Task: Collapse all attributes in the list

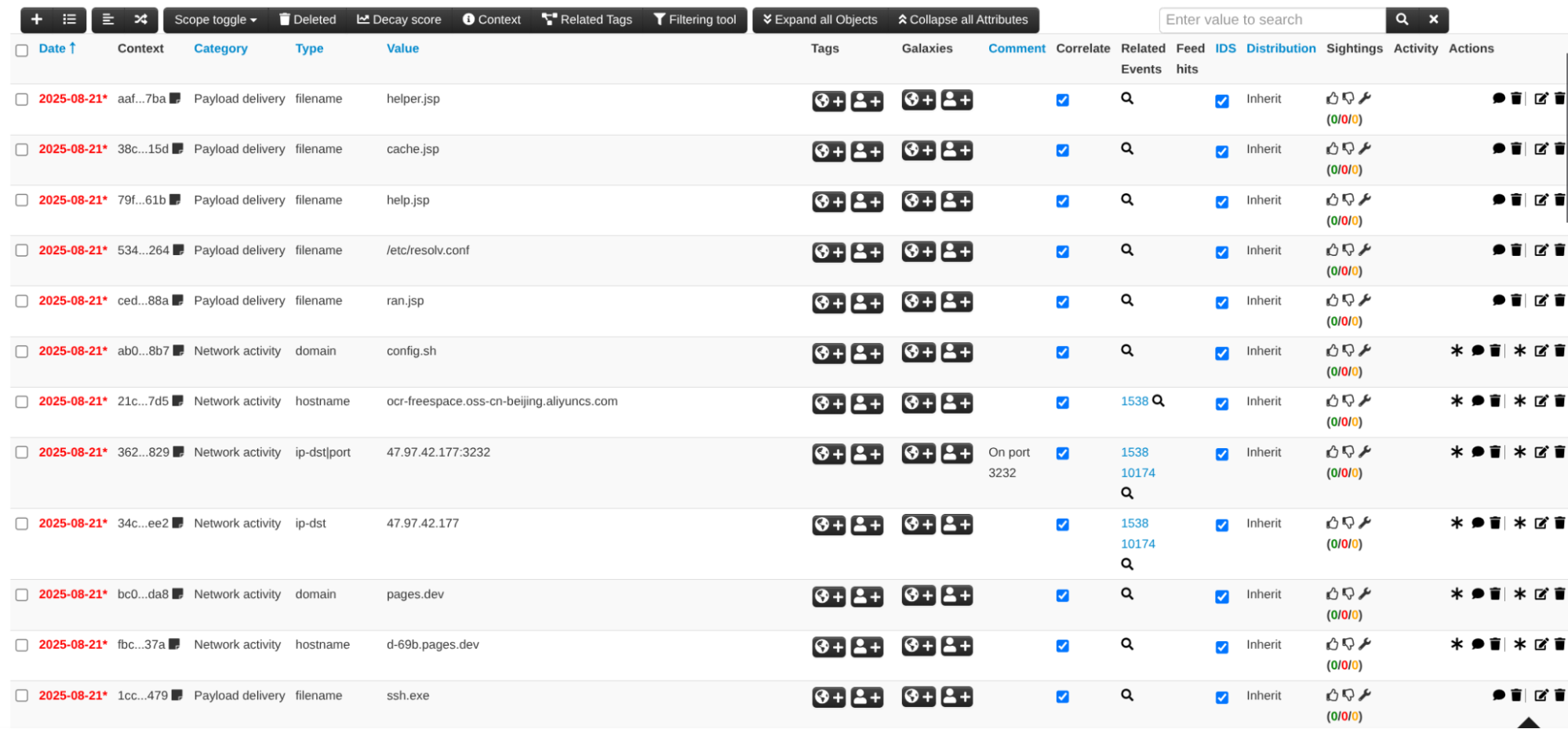Action: pos(962,20)
